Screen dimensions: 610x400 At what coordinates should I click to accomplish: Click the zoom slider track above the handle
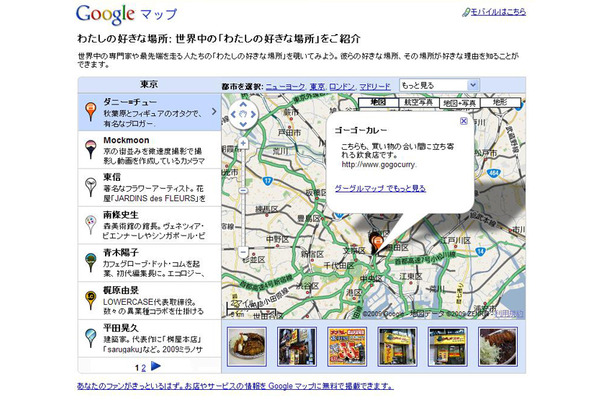coord(243,168)
